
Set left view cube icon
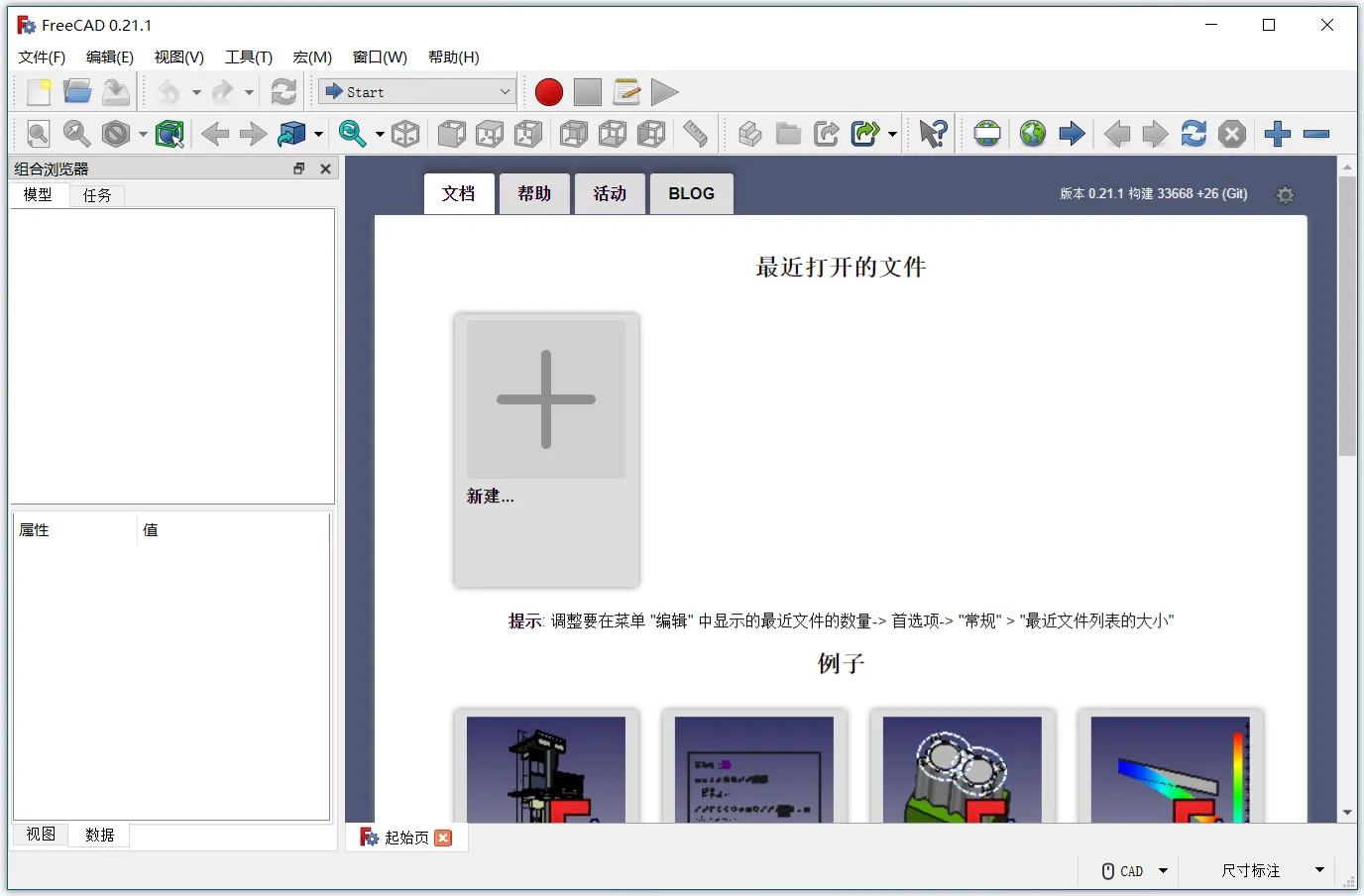coord(651,134)
